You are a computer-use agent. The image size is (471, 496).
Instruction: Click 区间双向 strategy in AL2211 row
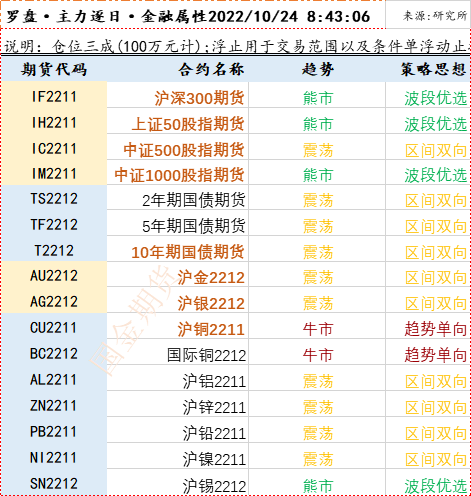436,382
